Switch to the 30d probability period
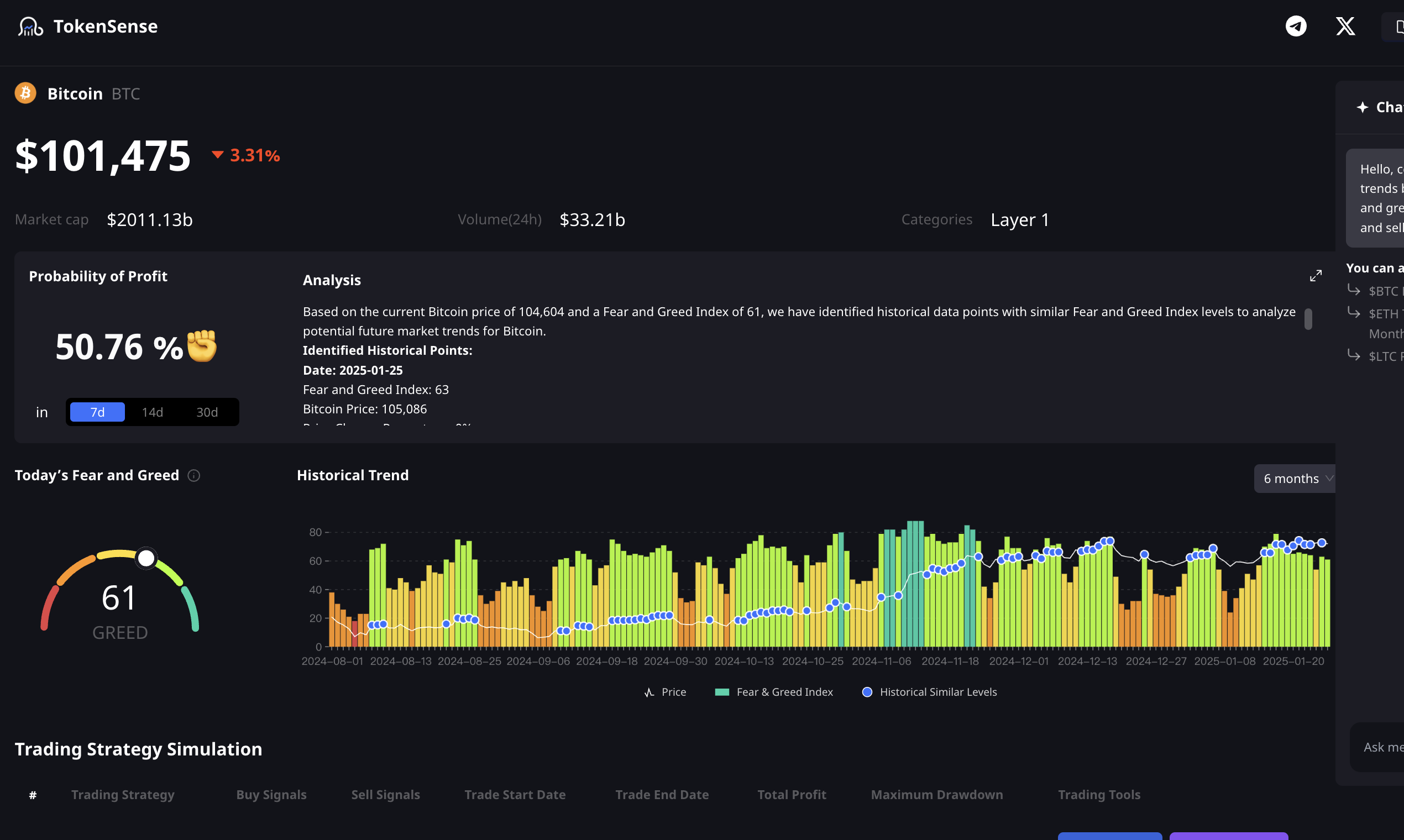 (207, 412)
